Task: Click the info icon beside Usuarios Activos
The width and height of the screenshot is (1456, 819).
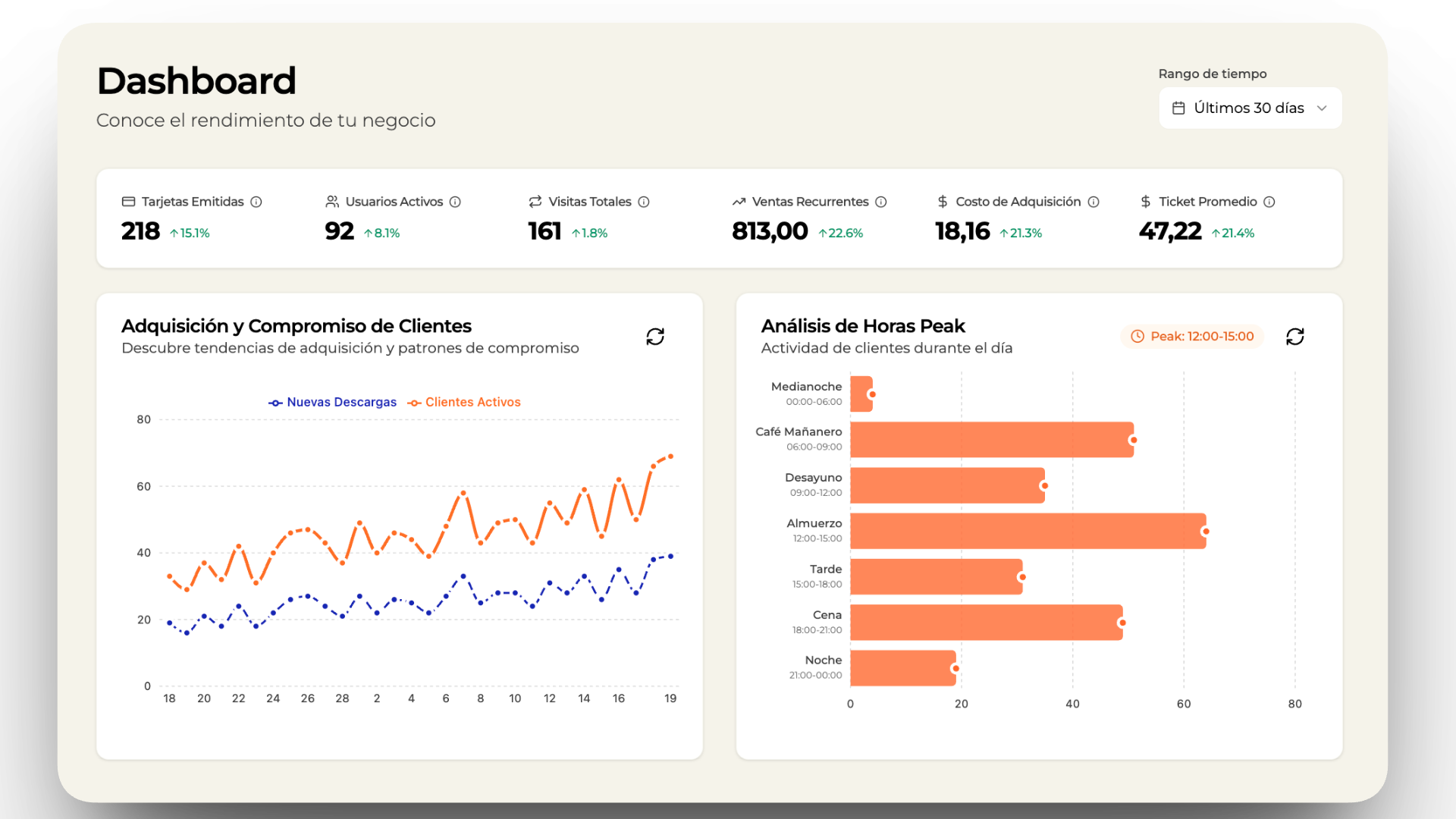Action: coord(456,202)
